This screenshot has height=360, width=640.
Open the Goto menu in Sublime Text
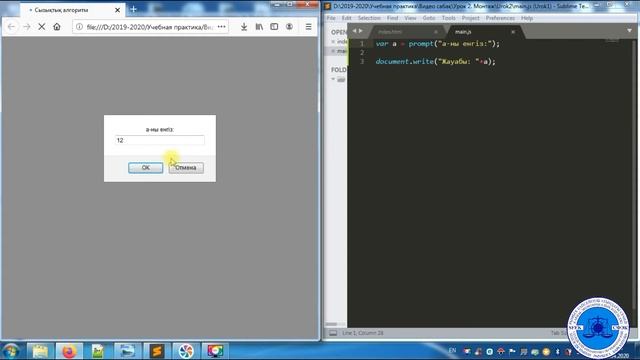[x=429, y=18]
